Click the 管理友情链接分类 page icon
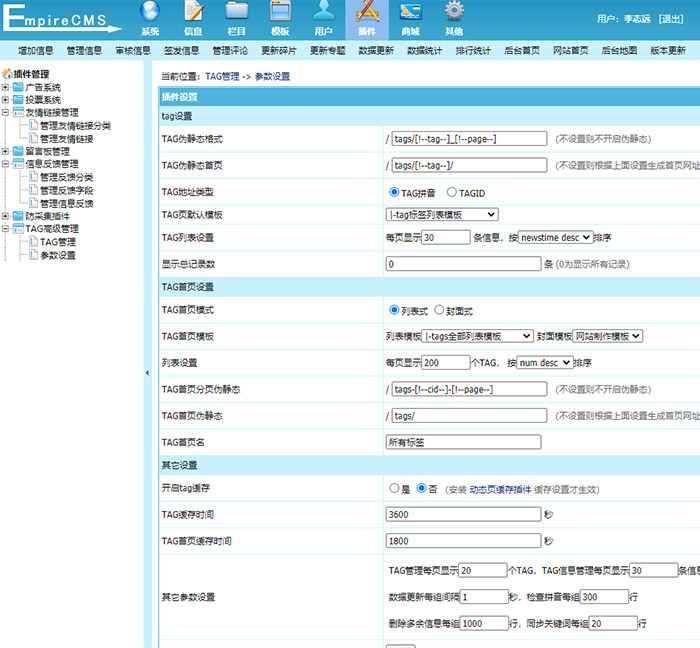Screen dimensions: 700x648 33,125
